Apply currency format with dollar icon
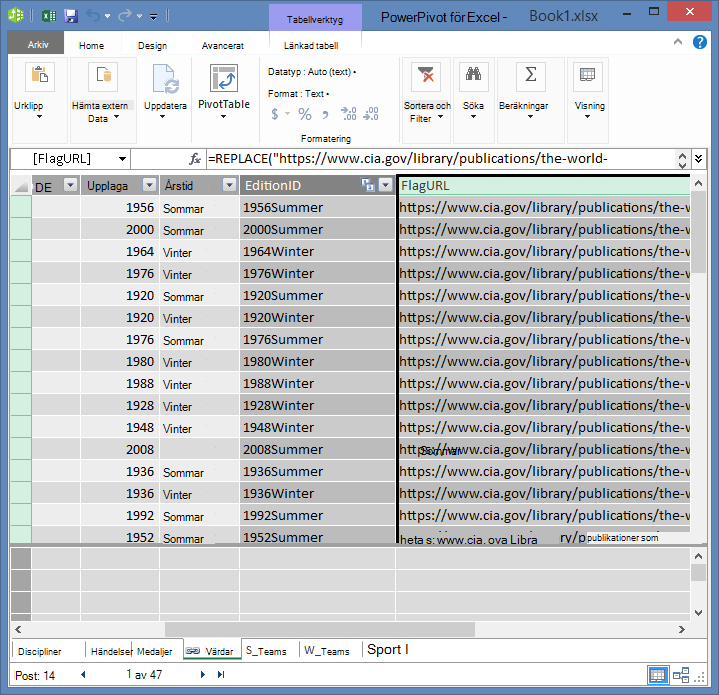Viewport: 719px width, 695px height. tap(275, 114)
